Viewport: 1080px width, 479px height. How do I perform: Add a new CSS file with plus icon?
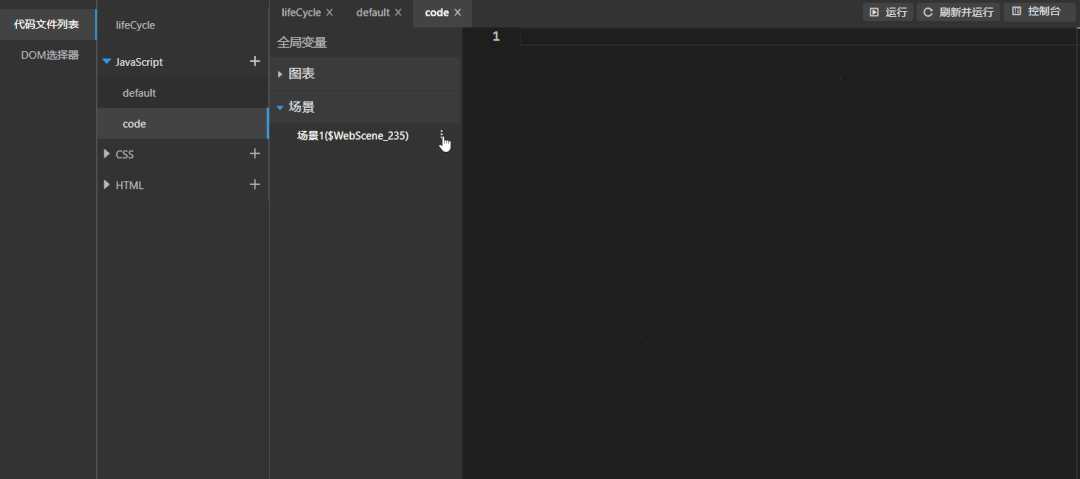pos(255,154)
